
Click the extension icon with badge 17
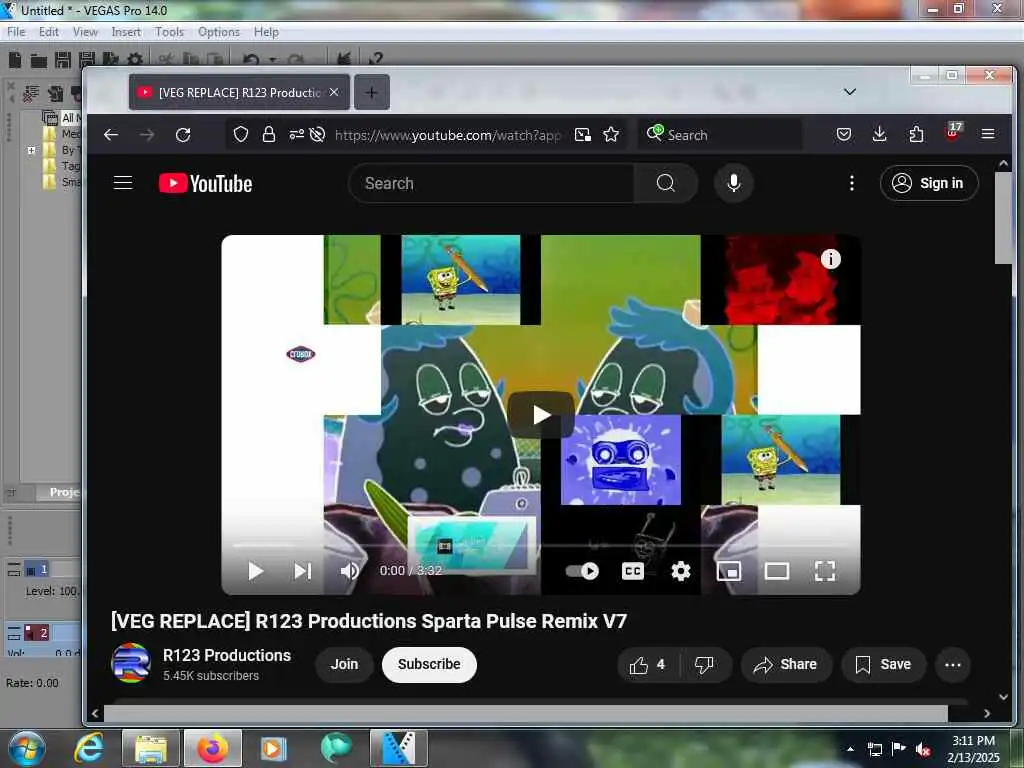(x=953, y=132)
